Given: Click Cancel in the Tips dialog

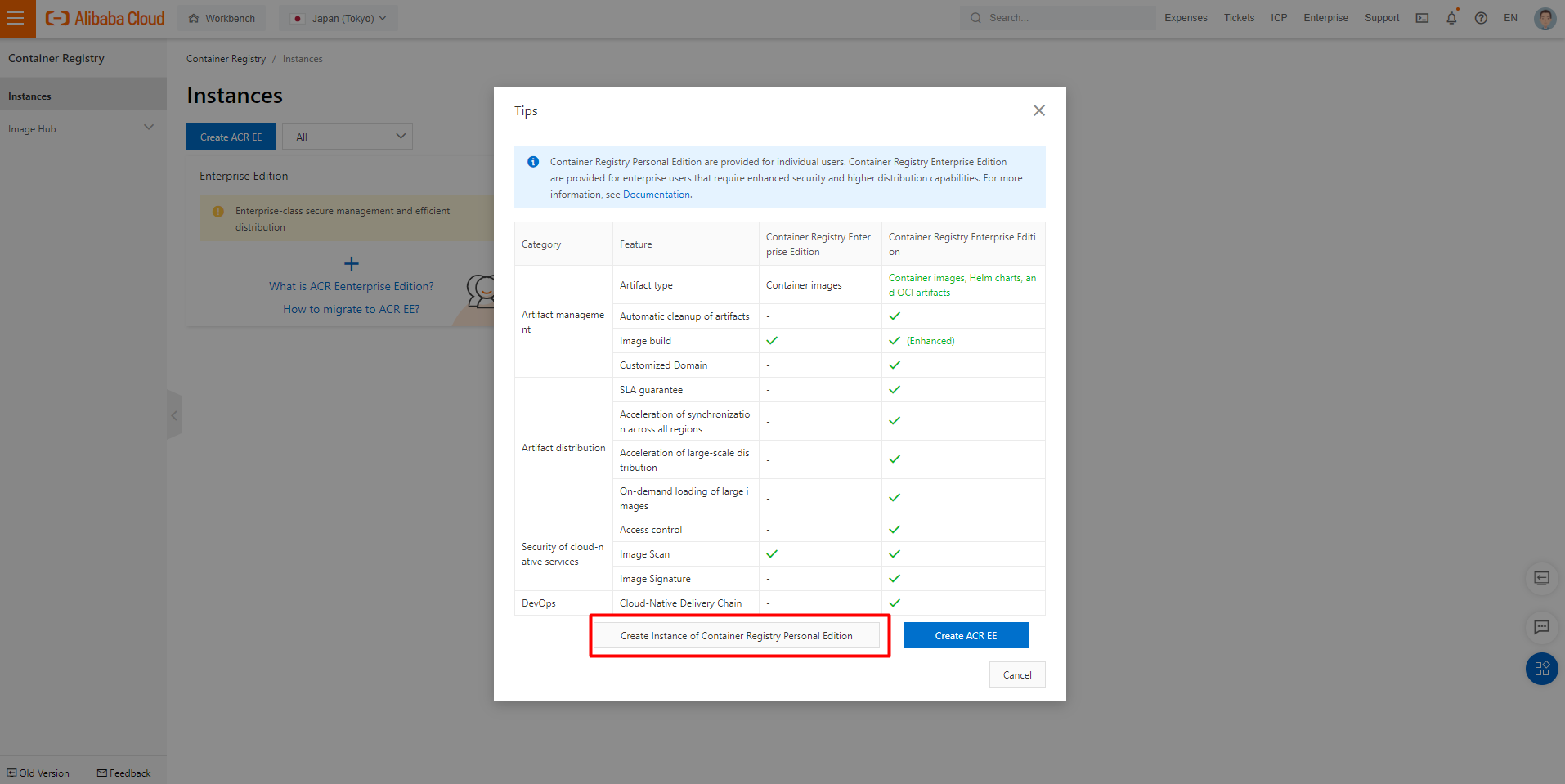Looking at the screenshot, I should tap(1017, 674).
